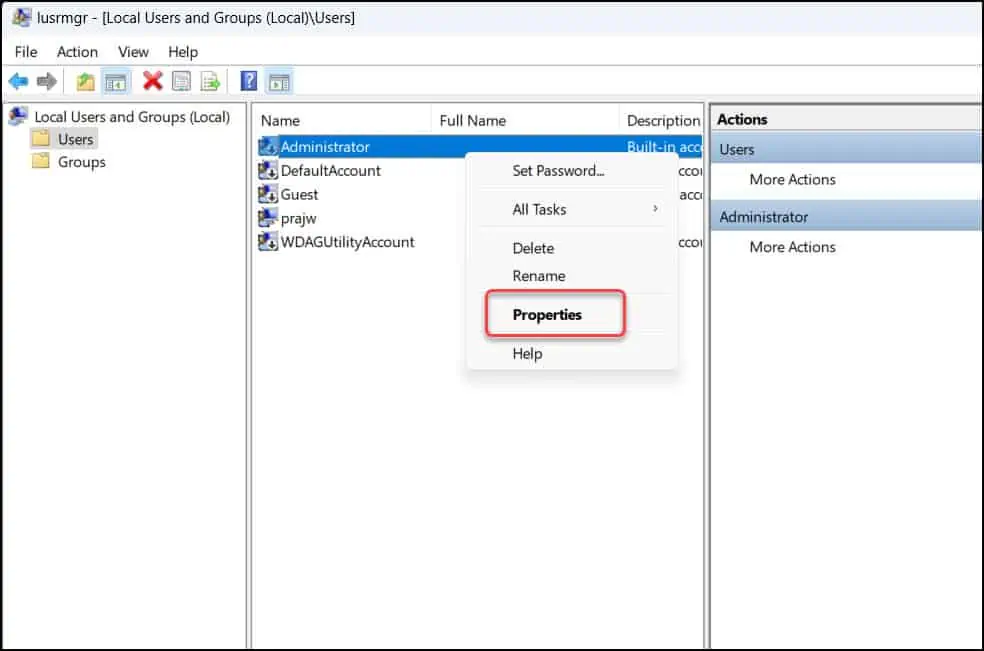This screenshot has width=984, height=651.
Task: Click the Up one level folder icon
Action: (x=85, y=82)
